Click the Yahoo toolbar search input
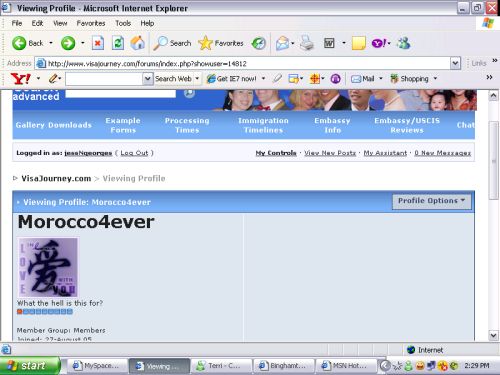This screenshot has height=375, width=500. 104,79
